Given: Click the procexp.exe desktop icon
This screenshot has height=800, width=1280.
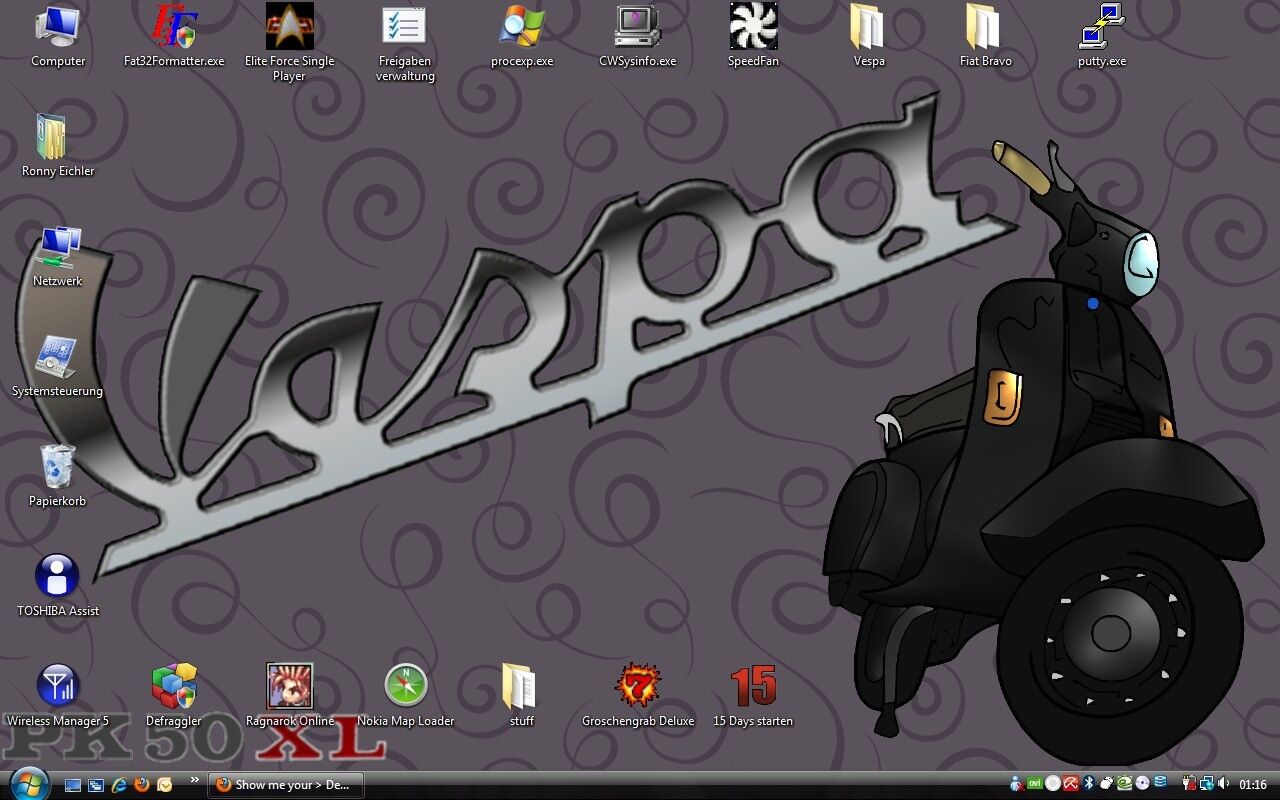Looking at the screenshot, I should coord(521,27).
